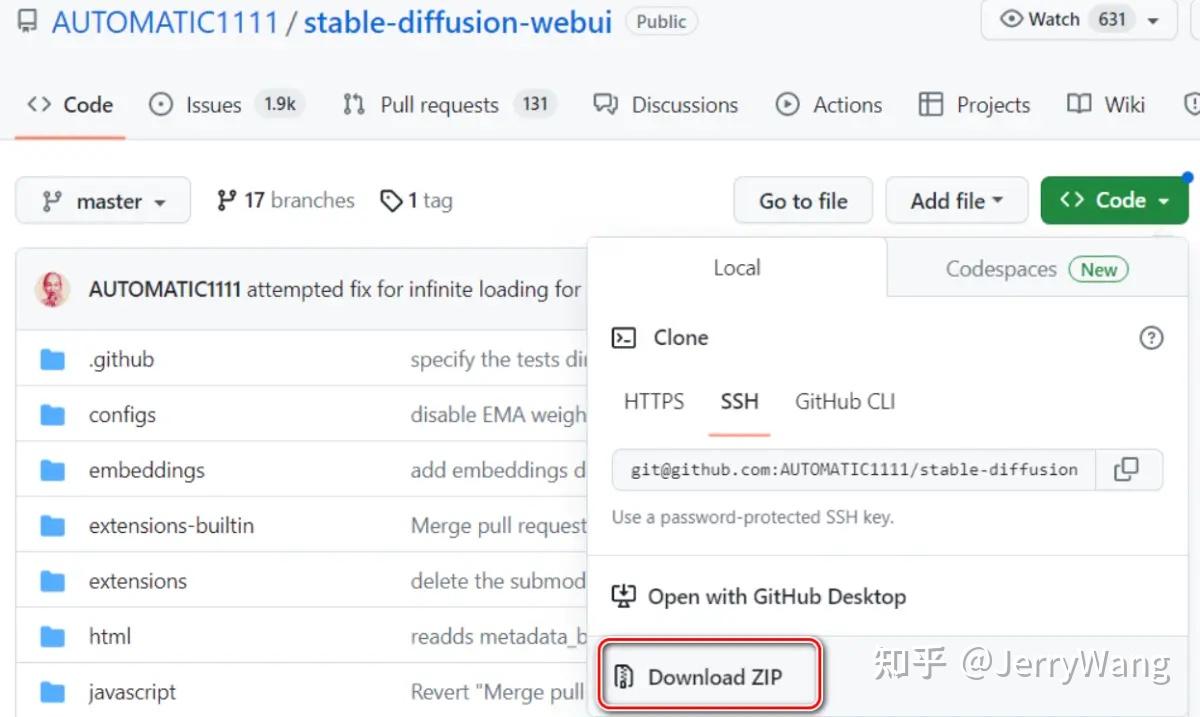Open the Code tab
1200x717 pixels.
[x=70, y=105]
